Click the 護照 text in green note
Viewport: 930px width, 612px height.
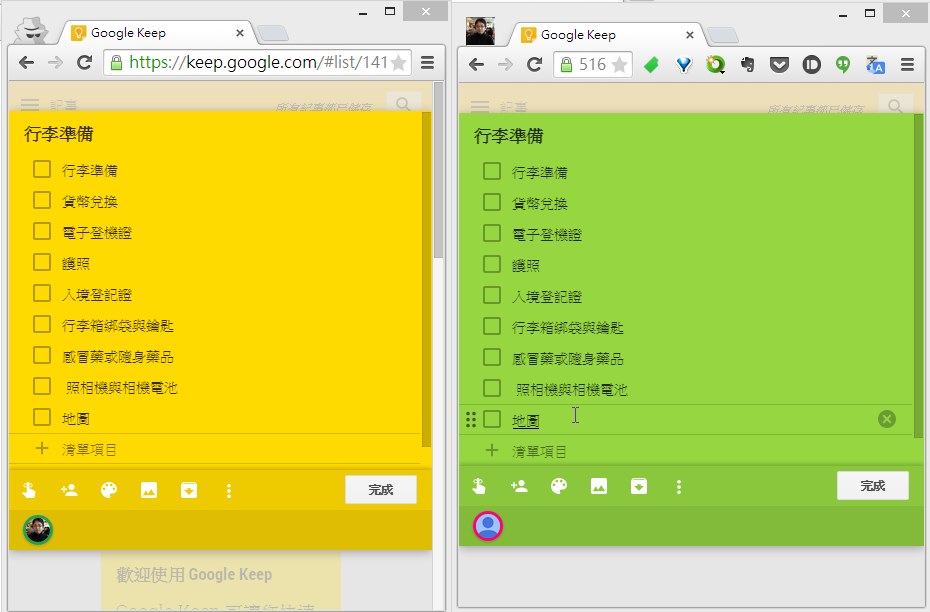tap(526, 265)
